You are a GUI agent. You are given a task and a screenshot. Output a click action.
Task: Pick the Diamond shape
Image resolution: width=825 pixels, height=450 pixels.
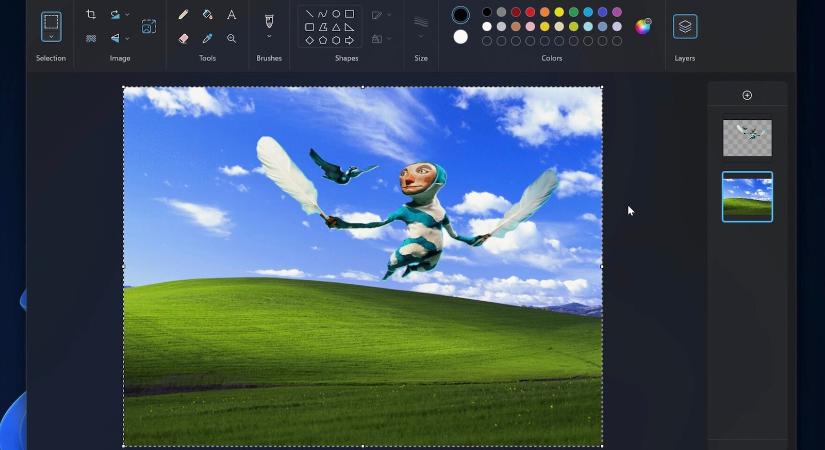[x=309, y=40]
